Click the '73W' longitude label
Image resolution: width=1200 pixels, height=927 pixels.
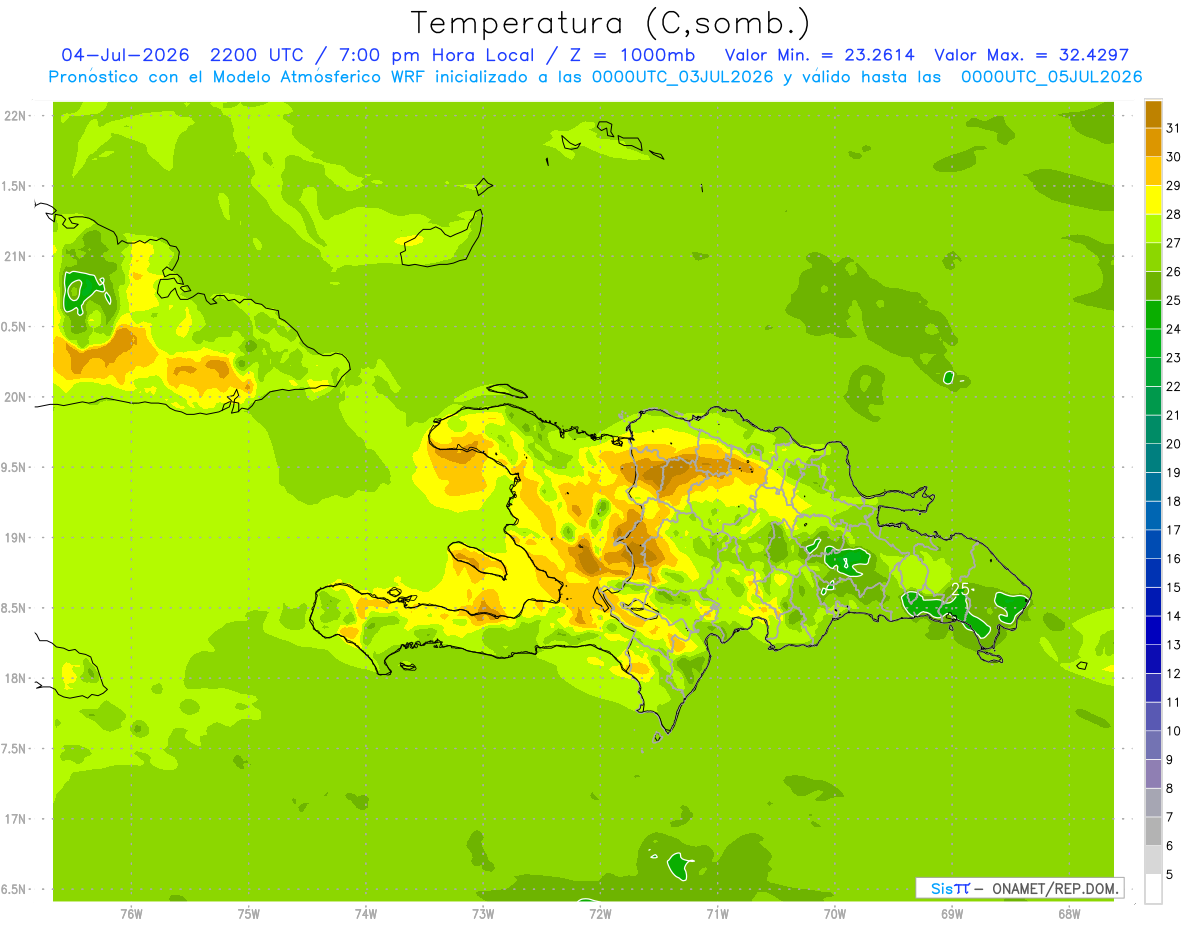point(483,914)
